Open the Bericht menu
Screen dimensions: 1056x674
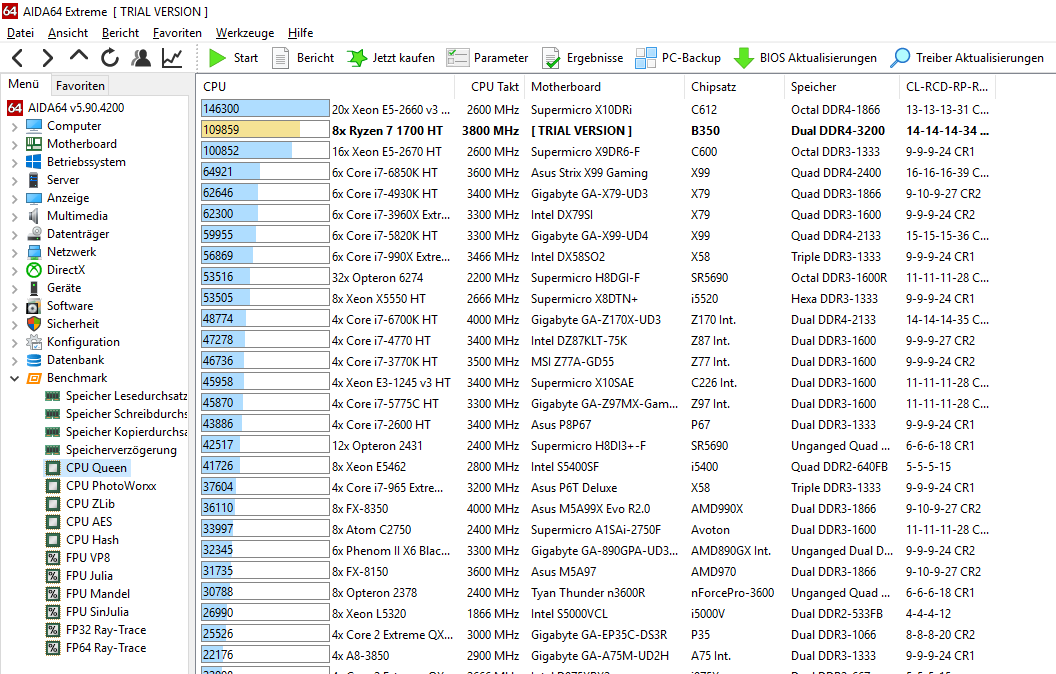120,32
